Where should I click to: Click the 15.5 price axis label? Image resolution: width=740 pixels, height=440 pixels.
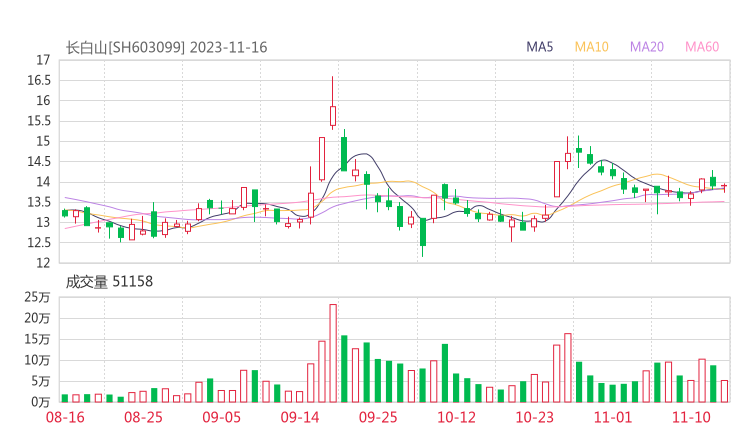coord(38,121)
